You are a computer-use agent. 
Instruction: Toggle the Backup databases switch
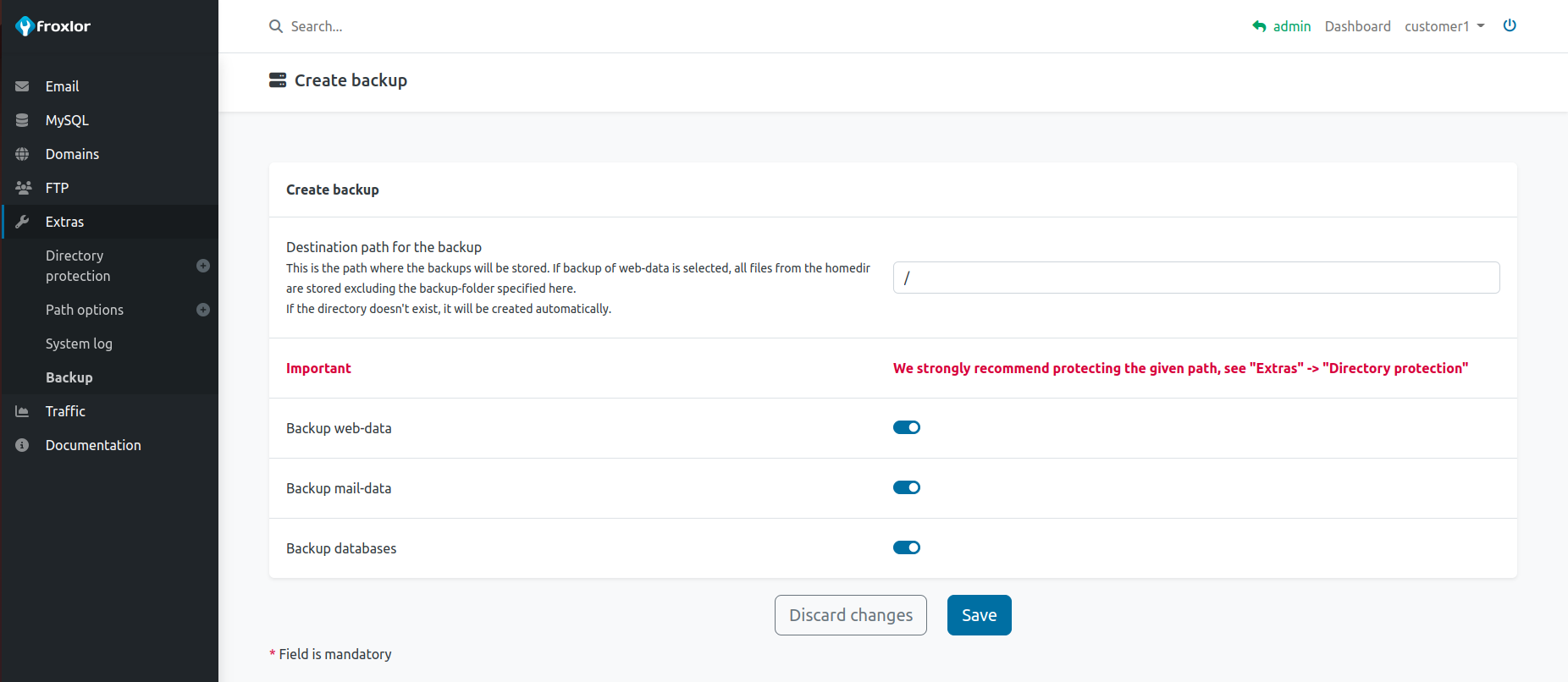pos(906,547)
